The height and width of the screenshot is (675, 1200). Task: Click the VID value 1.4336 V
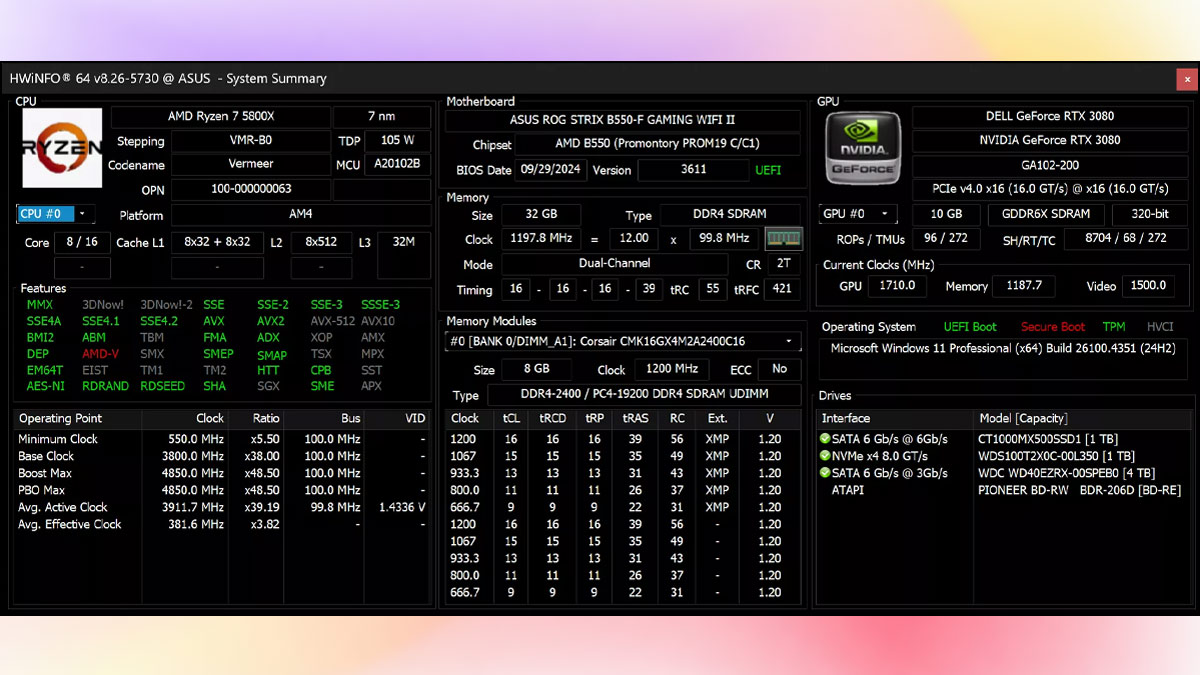click(402, 507)
